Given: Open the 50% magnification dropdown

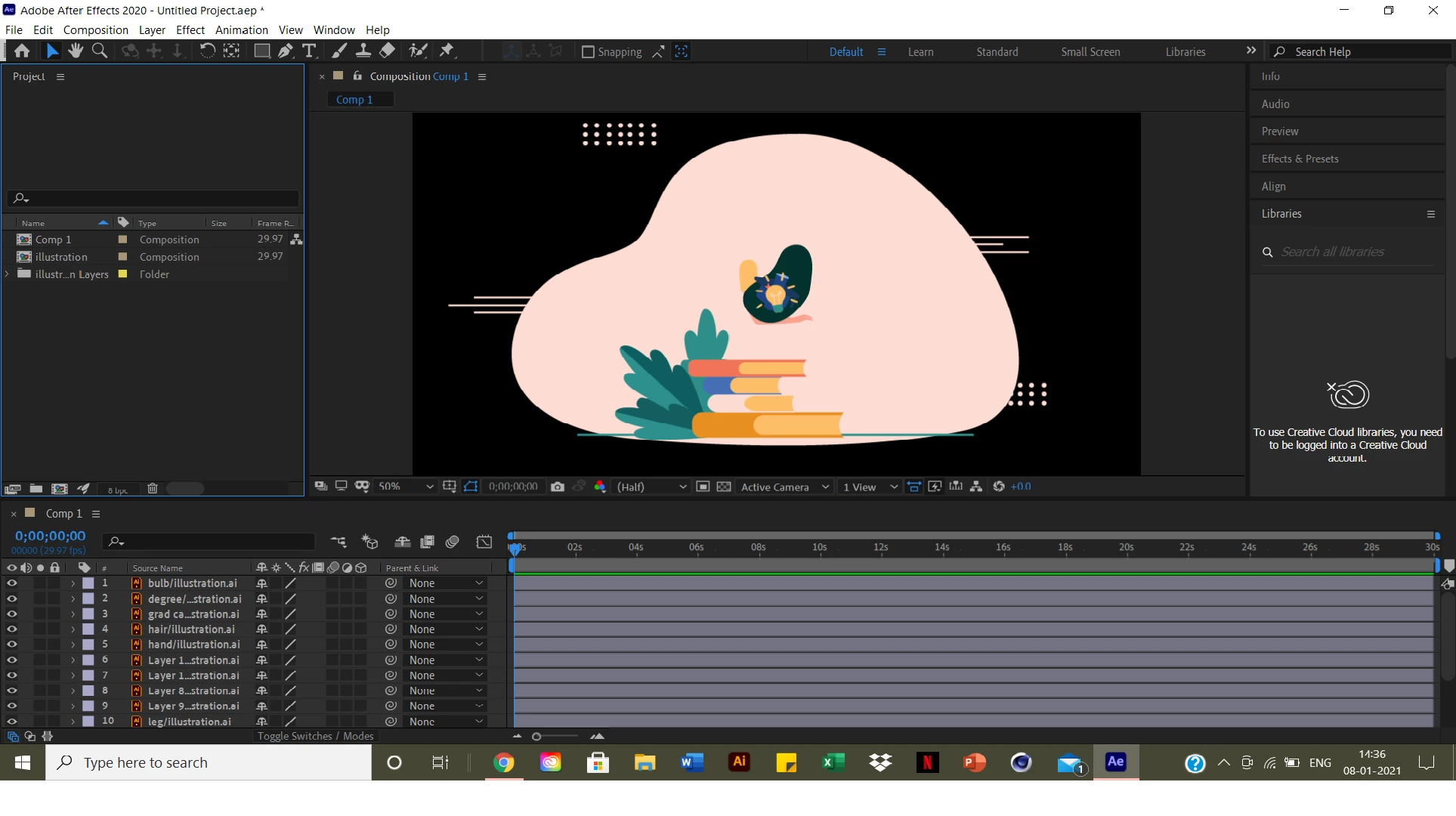Looking at the screenshot, I should coord(406,487).
